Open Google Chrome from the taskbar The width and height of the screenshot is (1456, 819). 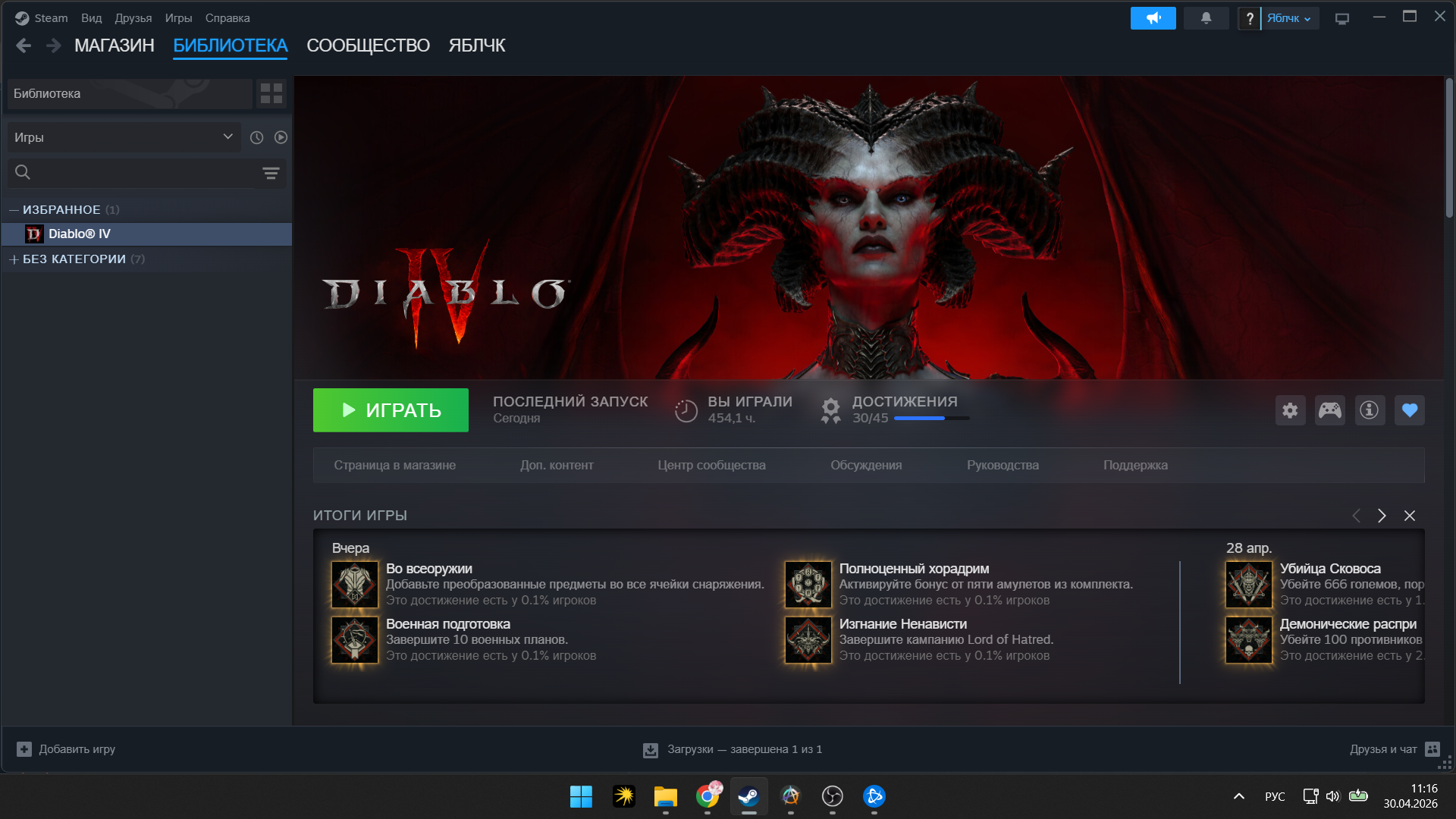point(708,796)
